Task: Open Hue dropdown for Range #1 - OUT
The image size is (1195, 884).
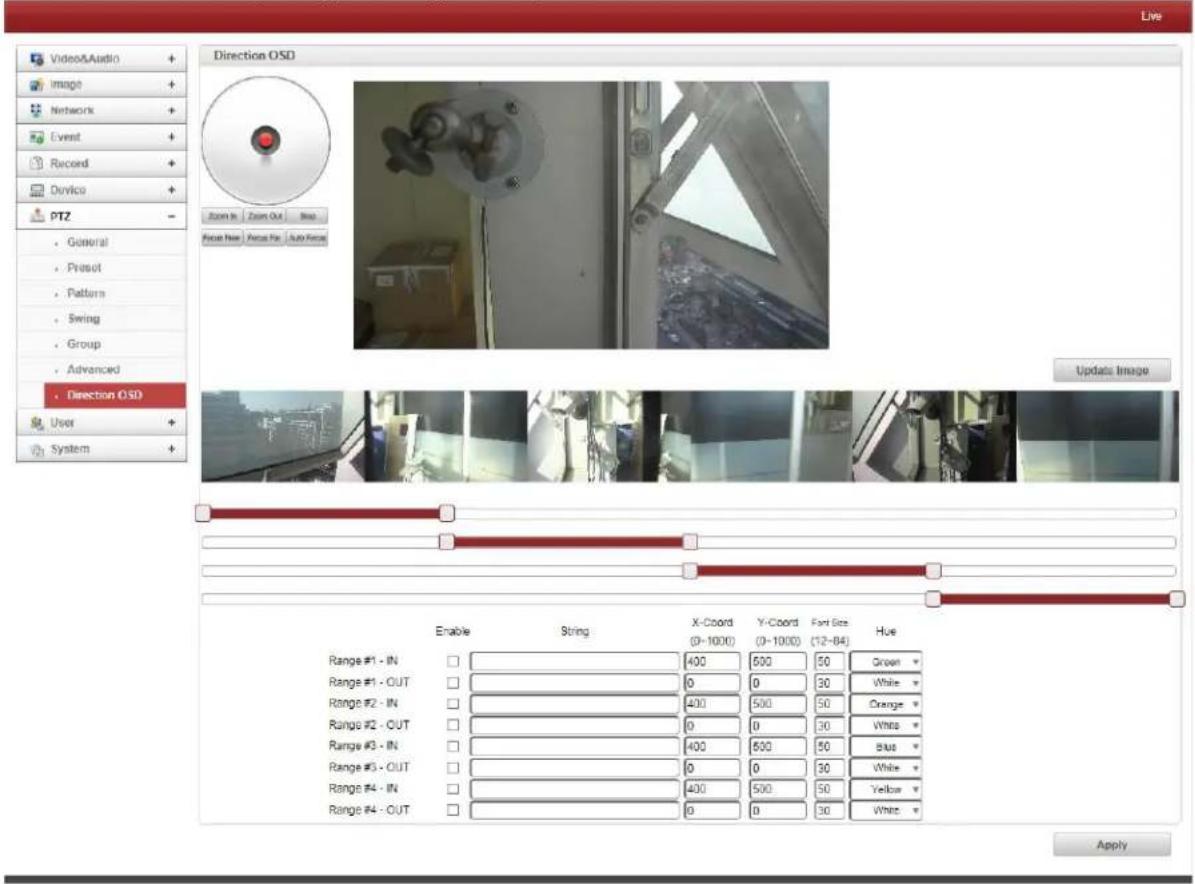Action: tap(886, 683)
